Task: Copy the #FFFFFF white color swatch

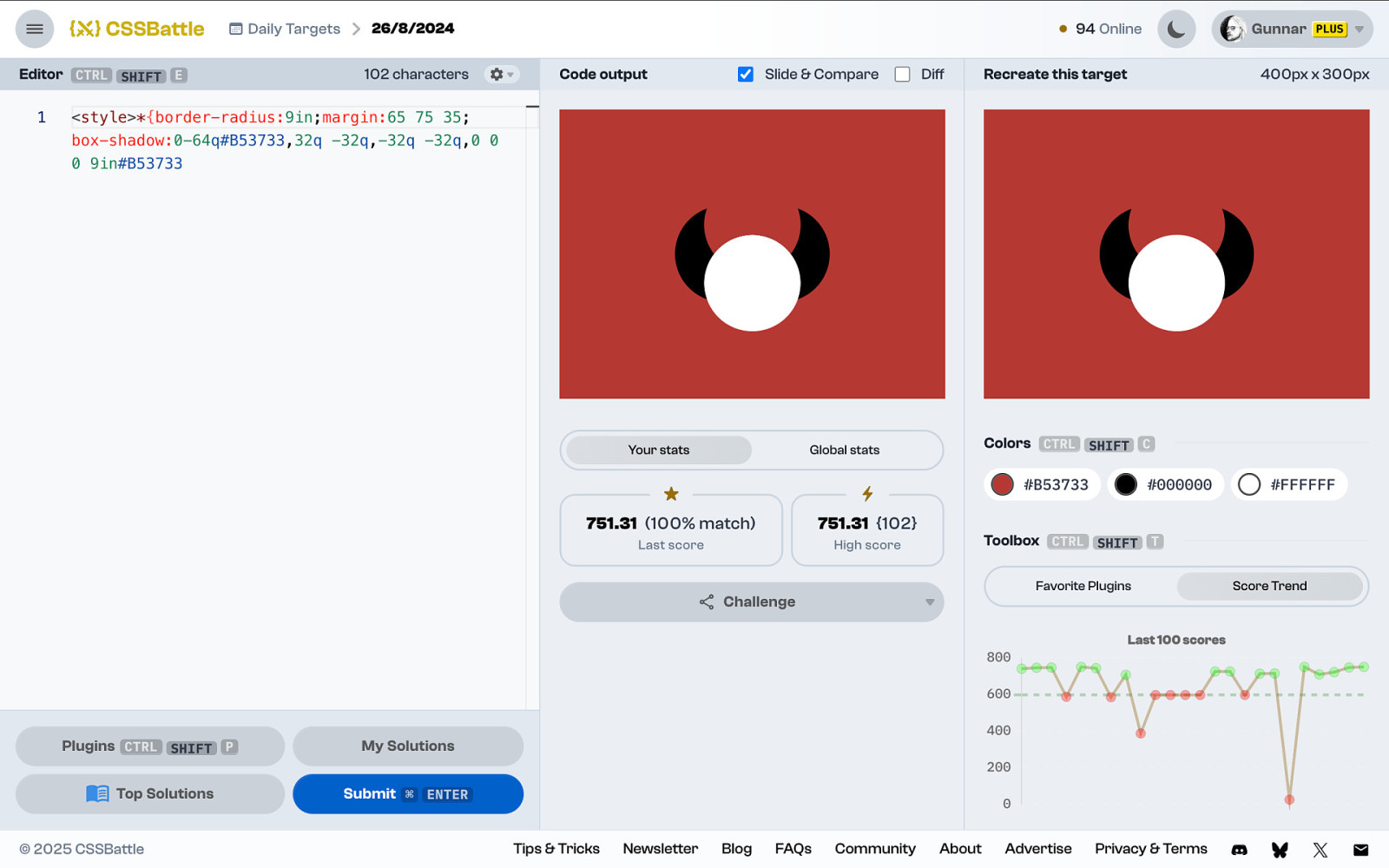Action: point(1289,484)
